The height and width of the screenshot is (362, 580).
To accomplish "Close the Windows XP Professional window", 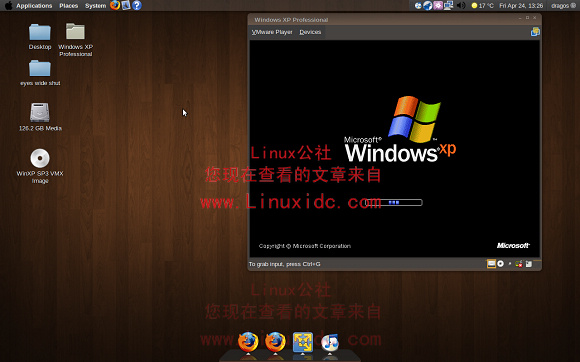I will [x=535, y=18].
